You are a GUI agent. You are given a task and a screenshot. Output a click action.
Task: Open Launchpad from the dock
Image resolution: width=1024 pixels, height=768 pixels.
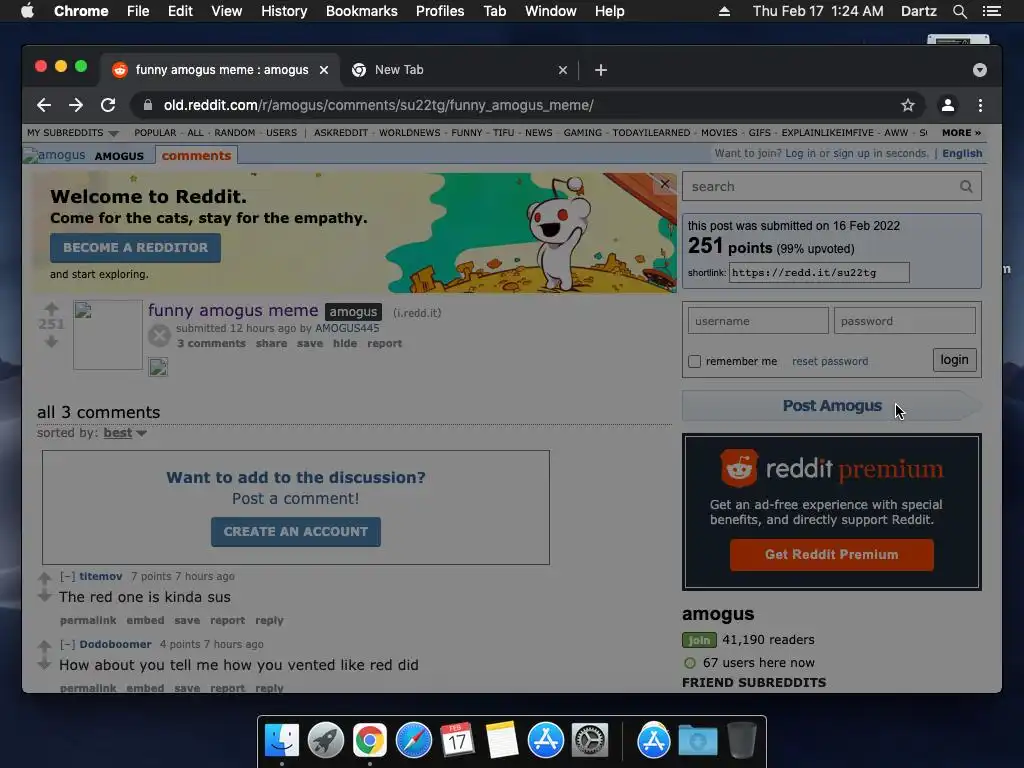point(326,740)
